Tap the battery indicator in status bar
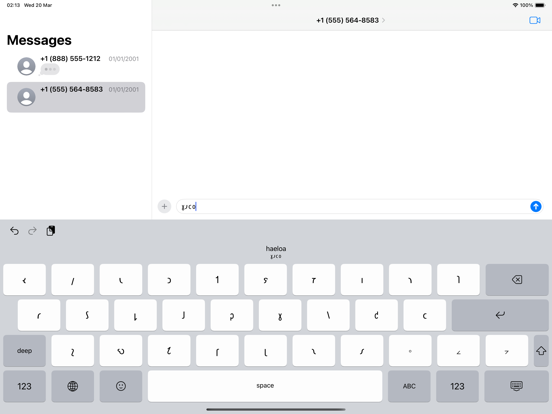Screen dimensions: 552x414 pos(540,5)
